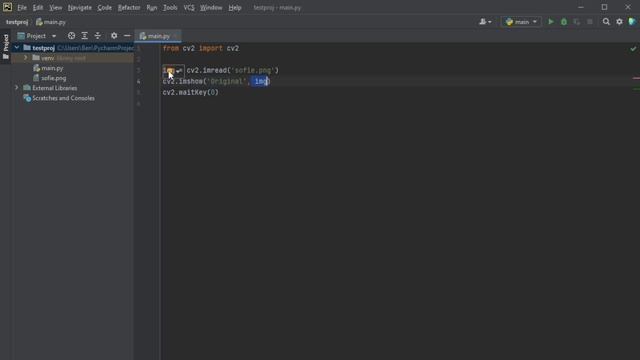The width and height of the screenshot is (640, 360).
Task: Open Search Everywhere magnifier
Action: [x=606, y=22]
